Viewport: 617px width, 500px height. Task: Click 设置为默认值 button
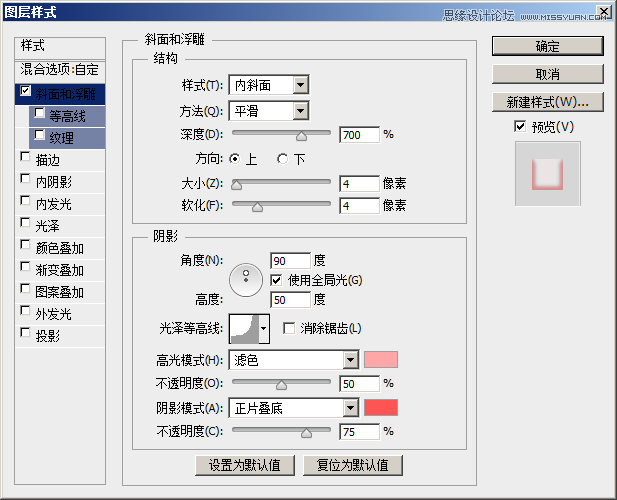tap(245, 465)
